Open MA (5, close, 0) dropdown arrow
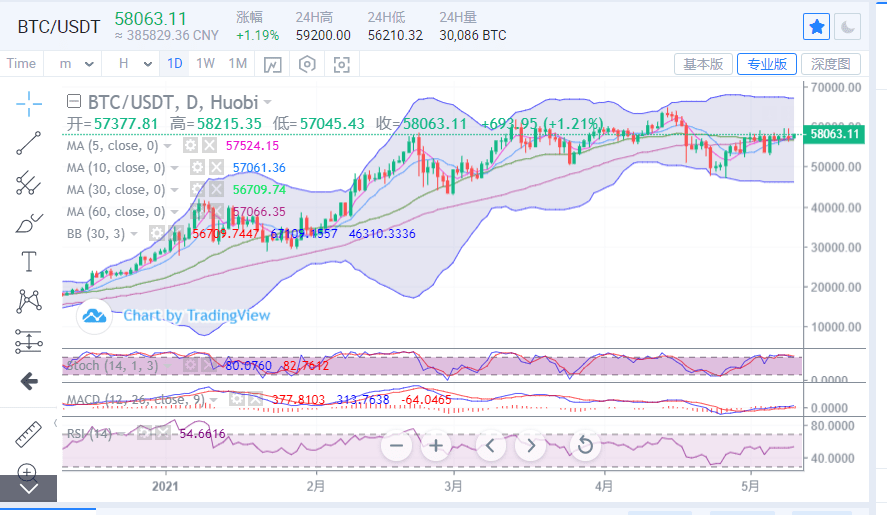This screenshot has width=887, height=515. coord(167,146)
